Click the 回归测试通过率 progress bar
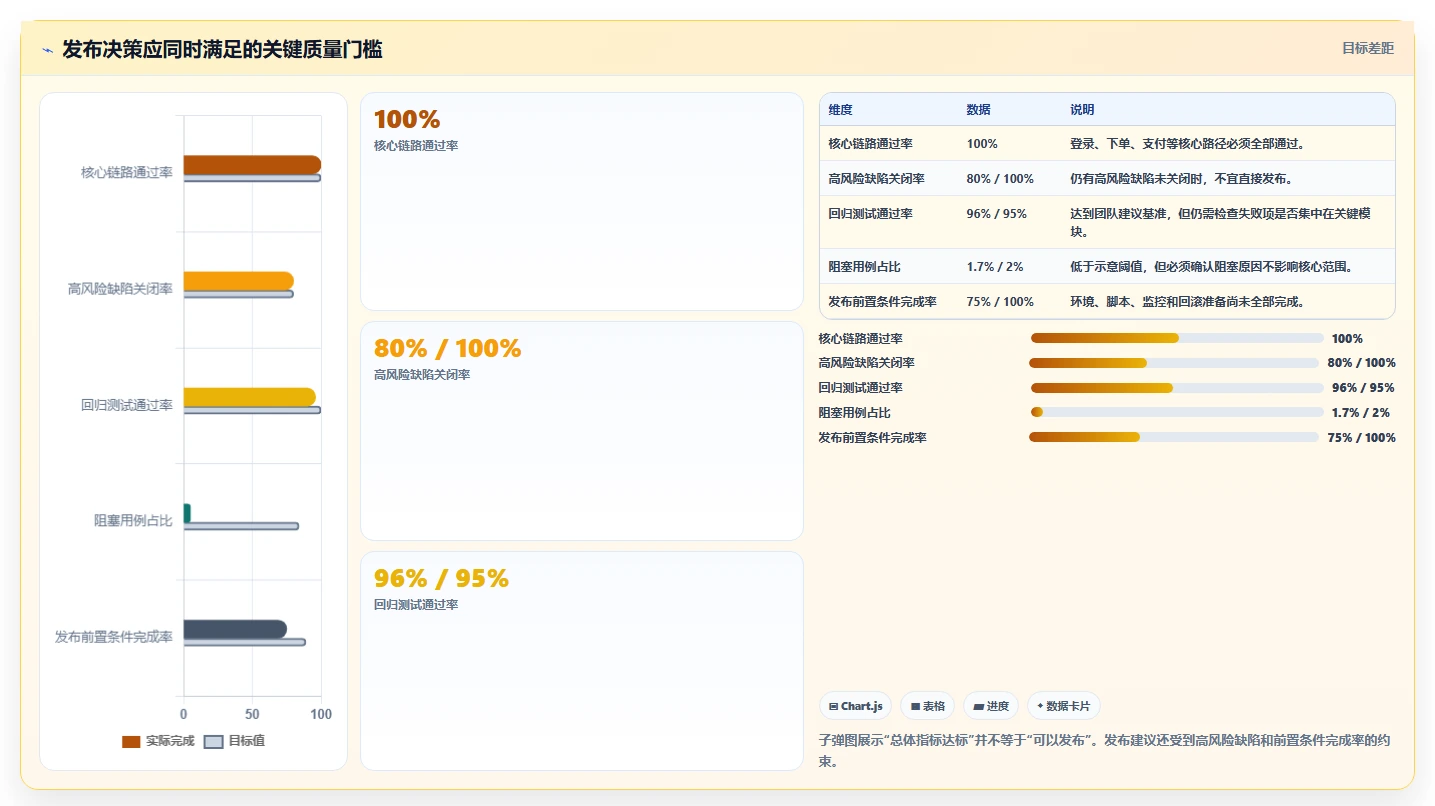The width and height of the screenshot is (1435, 806). 1177,388
